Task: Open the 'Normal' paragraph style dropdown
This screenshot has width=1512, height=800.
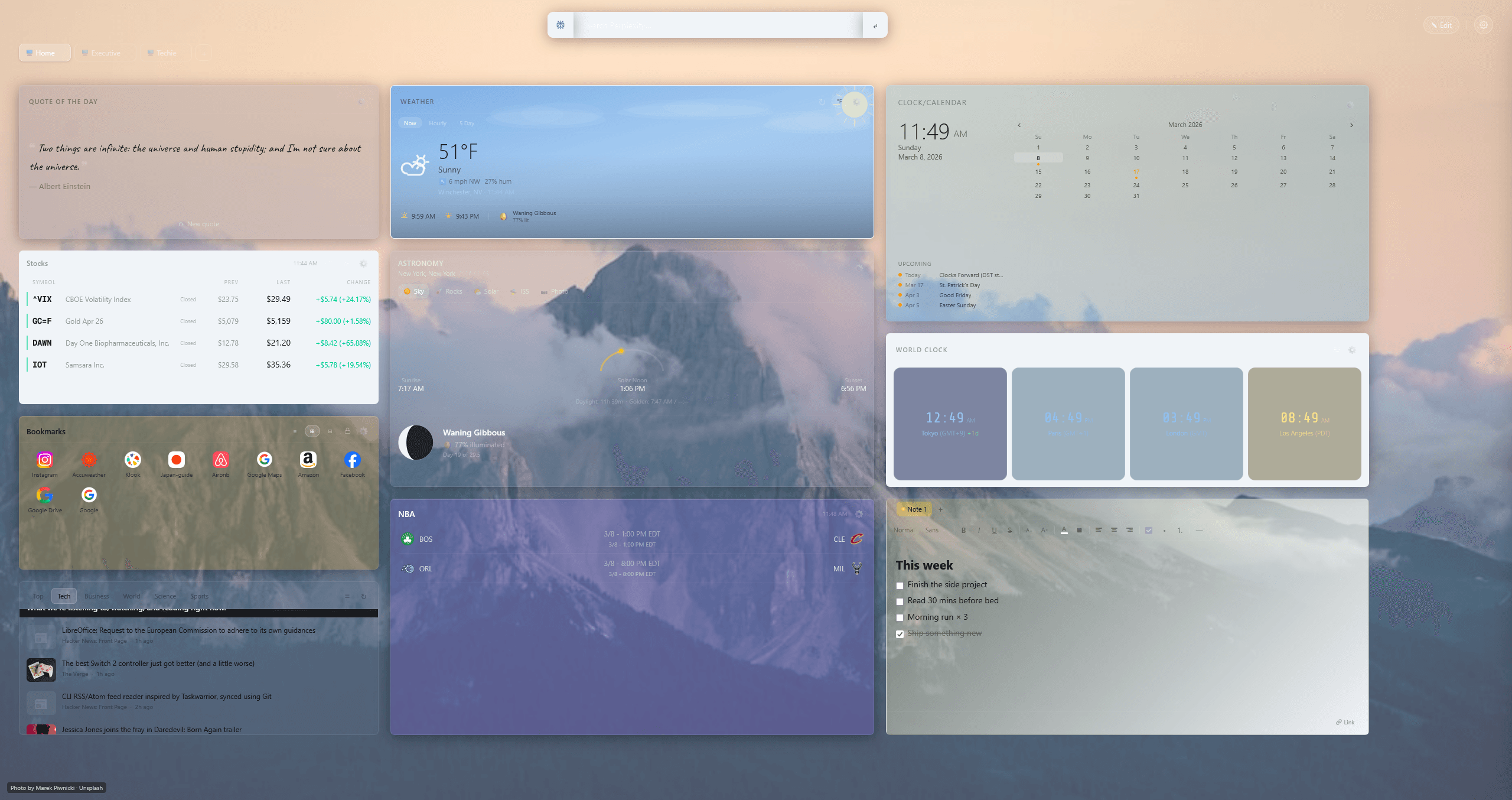Action: (x=904, y=530)
